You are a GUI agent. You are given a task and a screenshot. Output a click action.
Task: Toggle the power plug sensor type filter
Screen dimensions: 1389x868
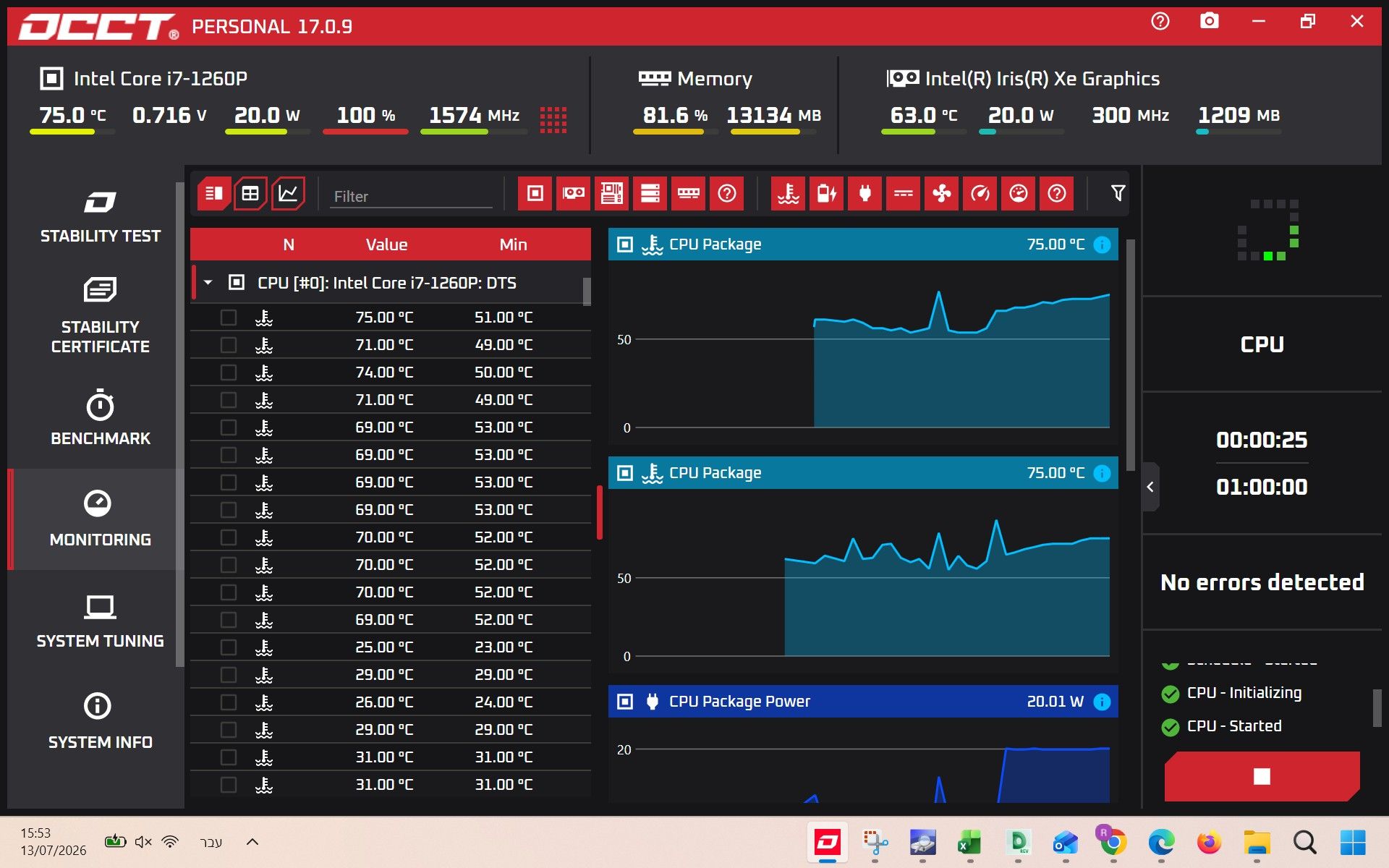coord(865,194)
